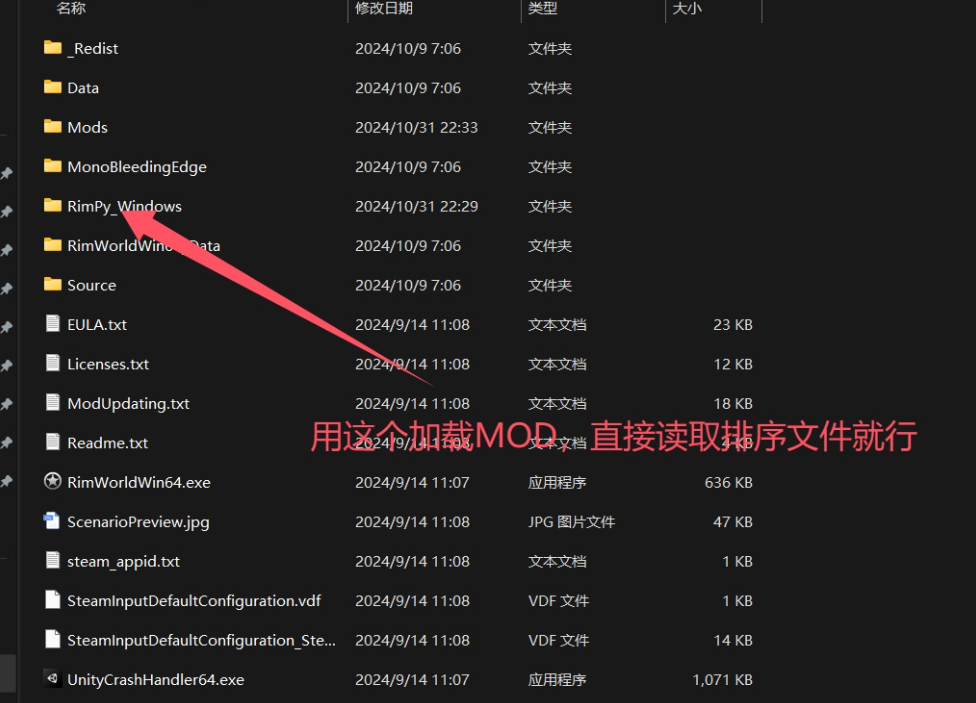Open the RimPy_Windows folder icon
The image size is (976, 703).
(53, 206)
